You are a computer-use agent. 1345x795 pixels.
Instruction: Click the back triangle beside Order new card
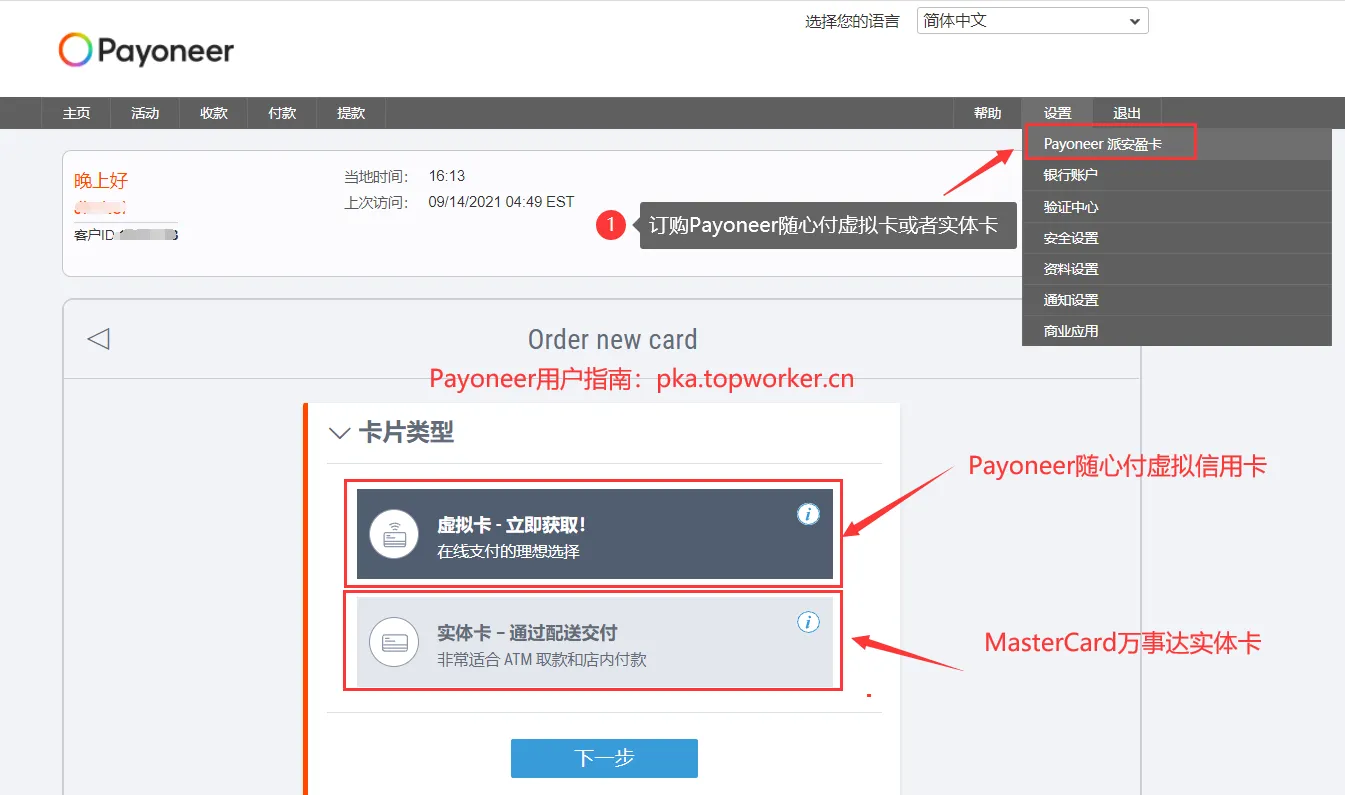(x=98, y=339)
